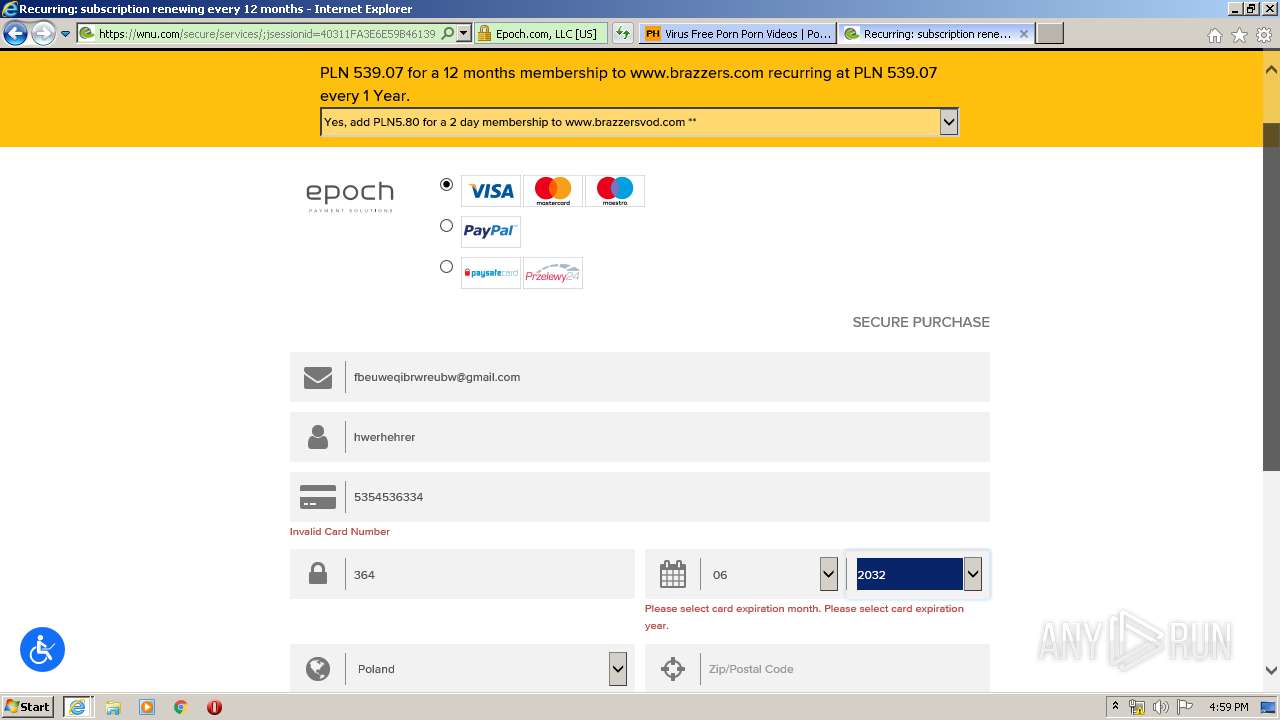Viewport: 1280px width, 720px height.
Task: Open a new blank browser tab
Action: click(x=1049, y=33)
